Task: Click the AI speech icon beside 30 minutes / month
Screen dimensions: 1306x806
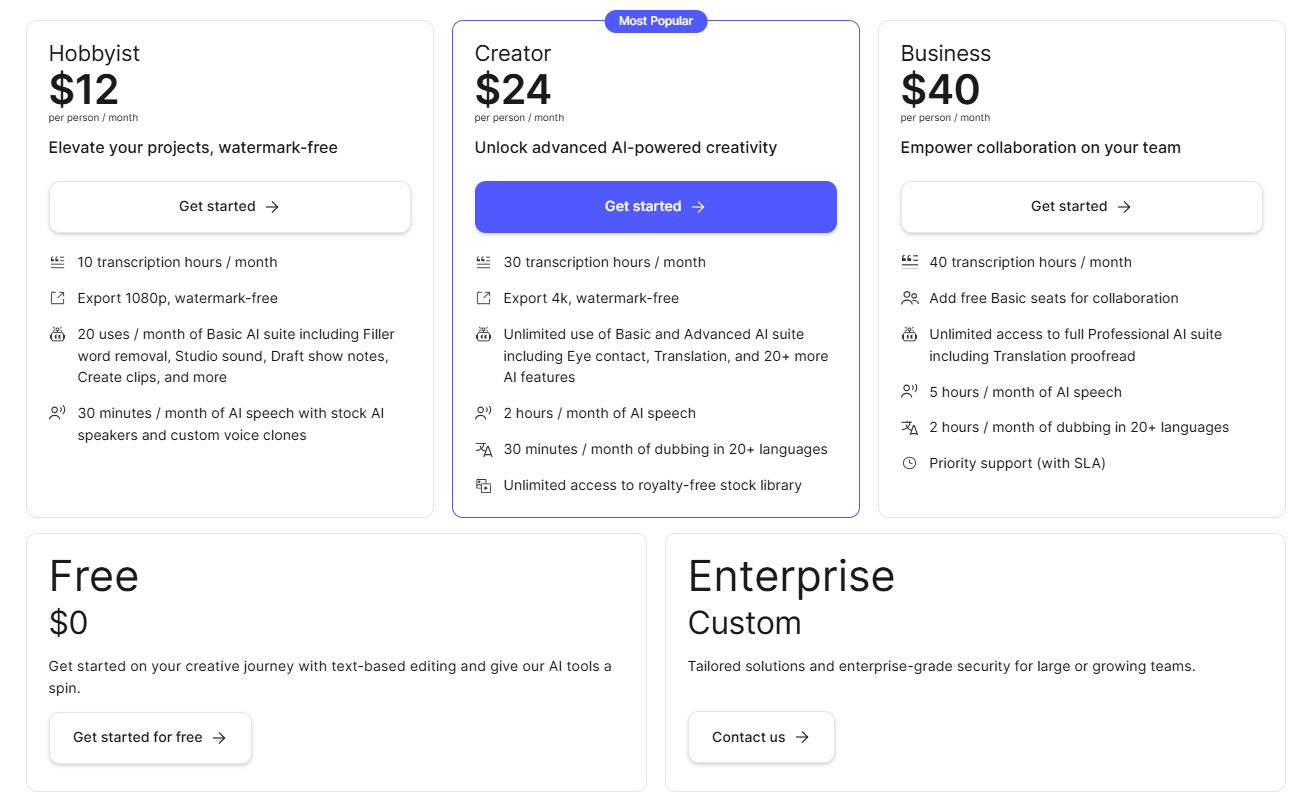Action: (57, 413)
